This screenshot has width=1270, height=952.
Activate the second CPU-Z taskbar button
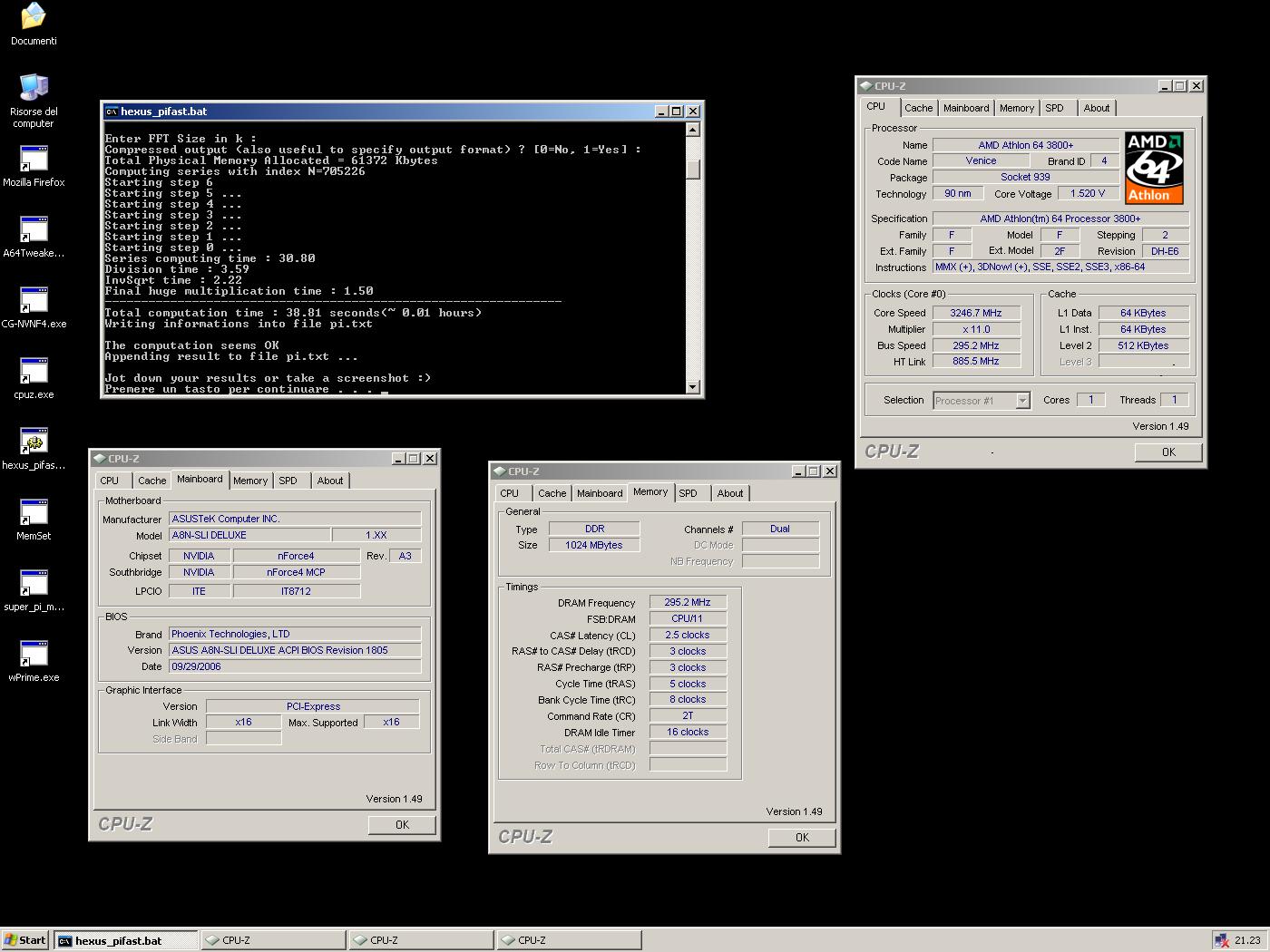[421, 940]
